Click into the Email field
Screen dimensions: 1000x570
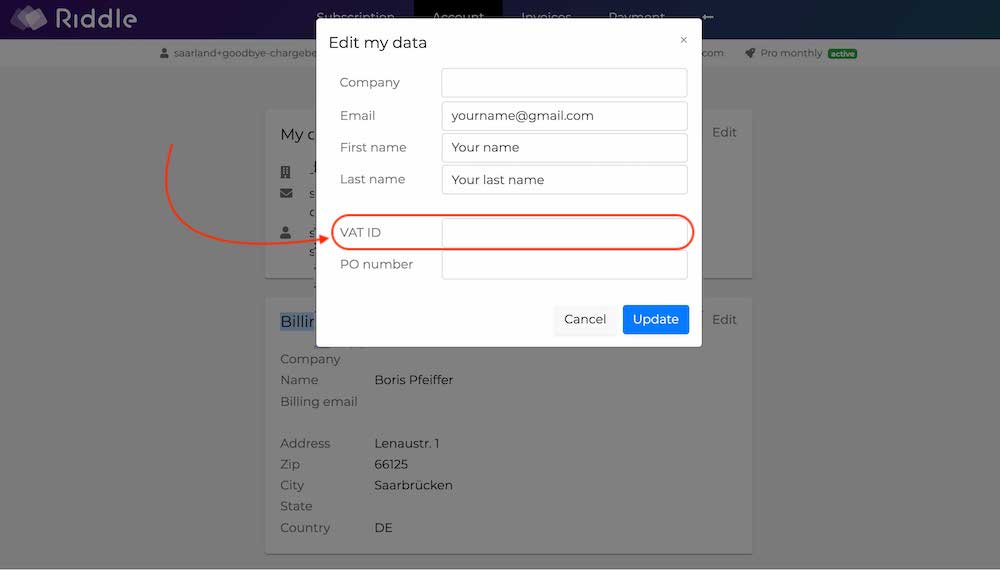[x=564, y=116]
